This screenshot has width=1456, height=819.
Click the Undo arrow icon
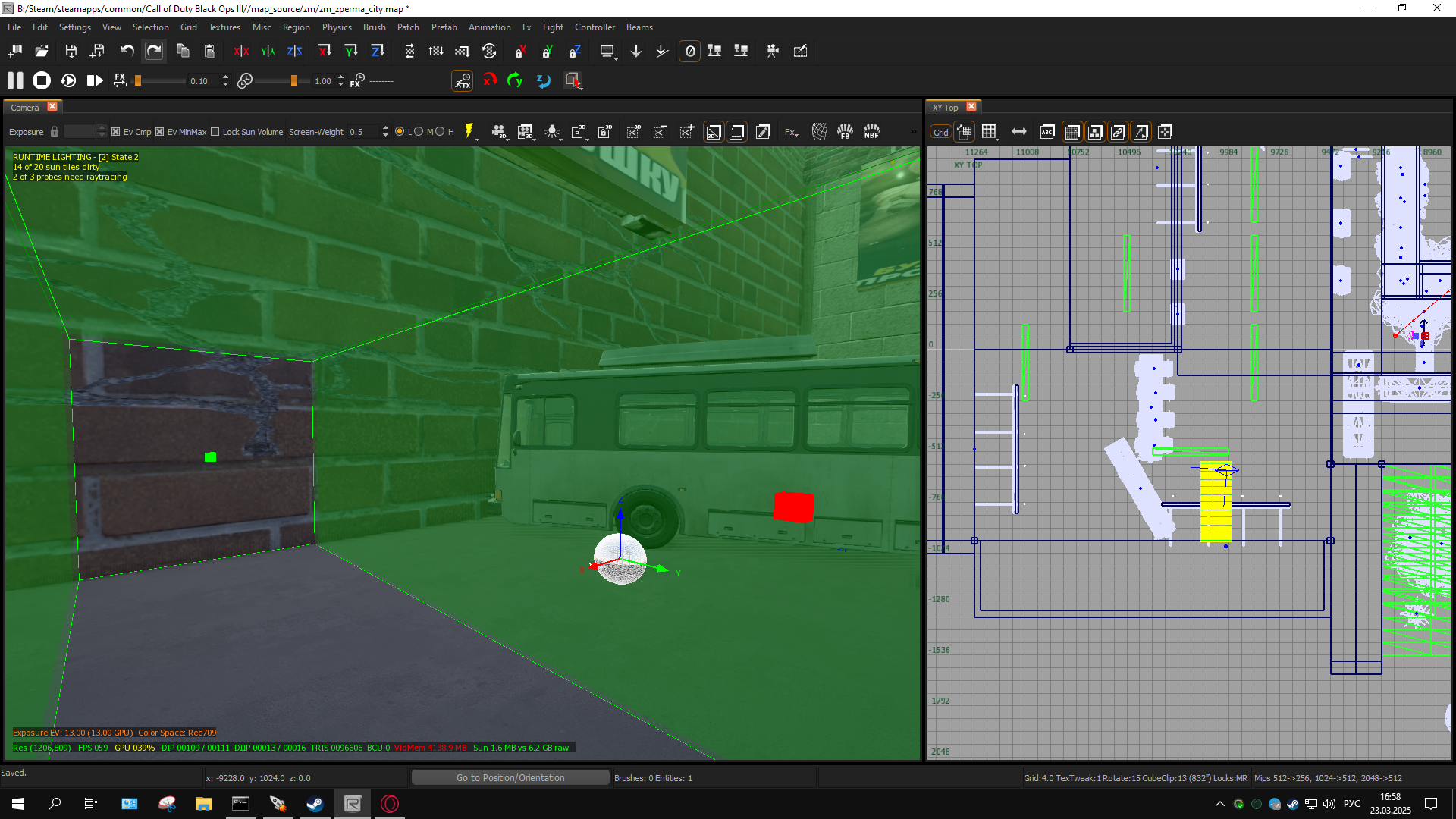click(127, 51)
